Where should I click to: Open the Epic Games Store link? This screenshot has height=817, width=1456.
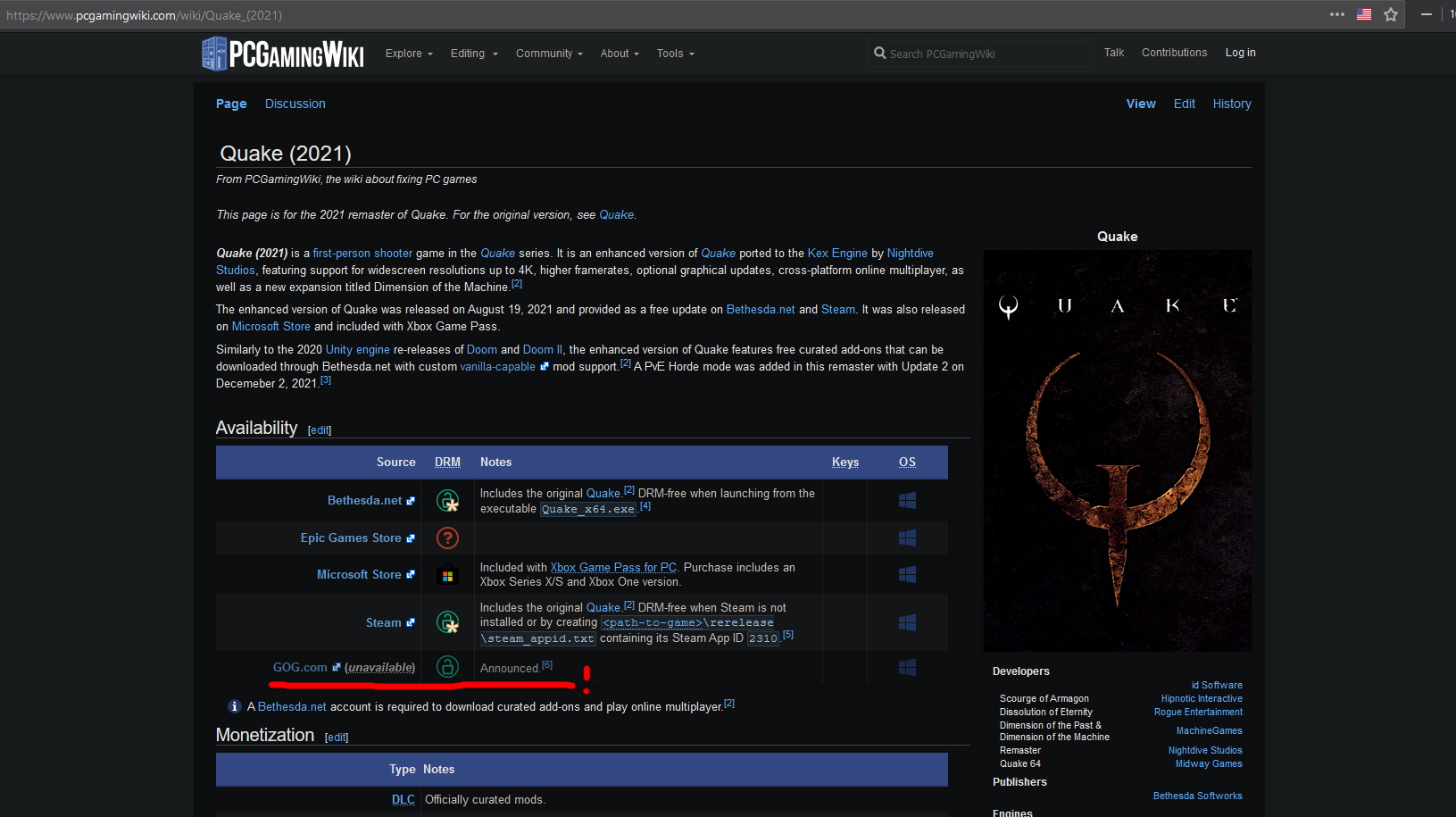tap(351, 538)
